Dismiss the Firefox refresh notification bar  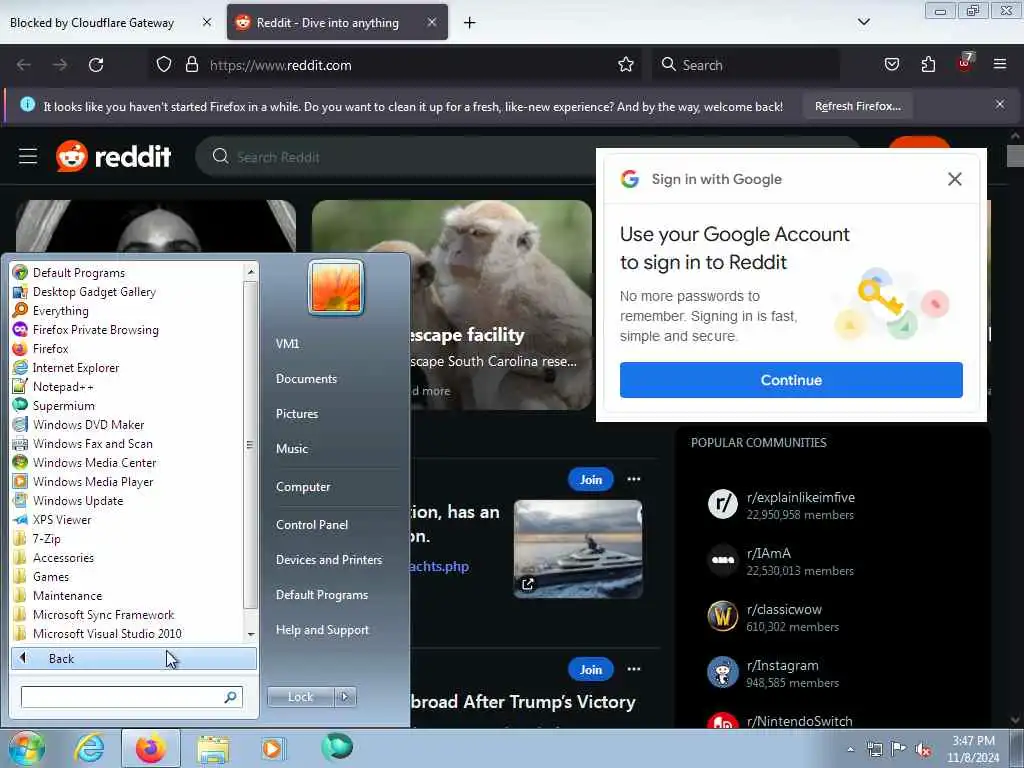pos(1000,104)
